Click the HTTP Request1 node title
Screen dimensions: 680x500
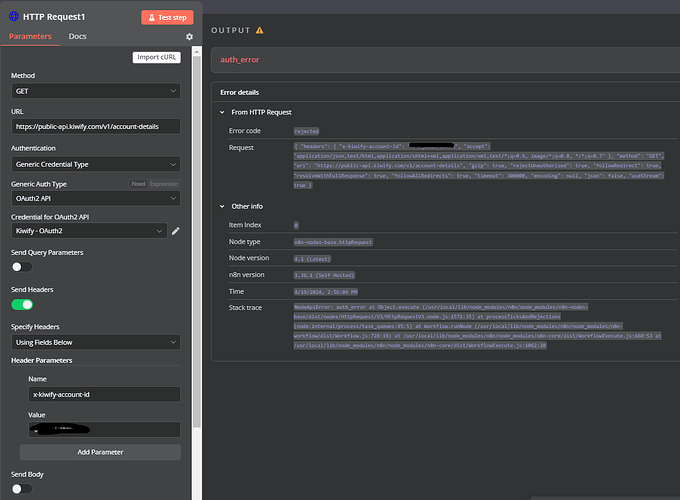click(x=54, y=17)
